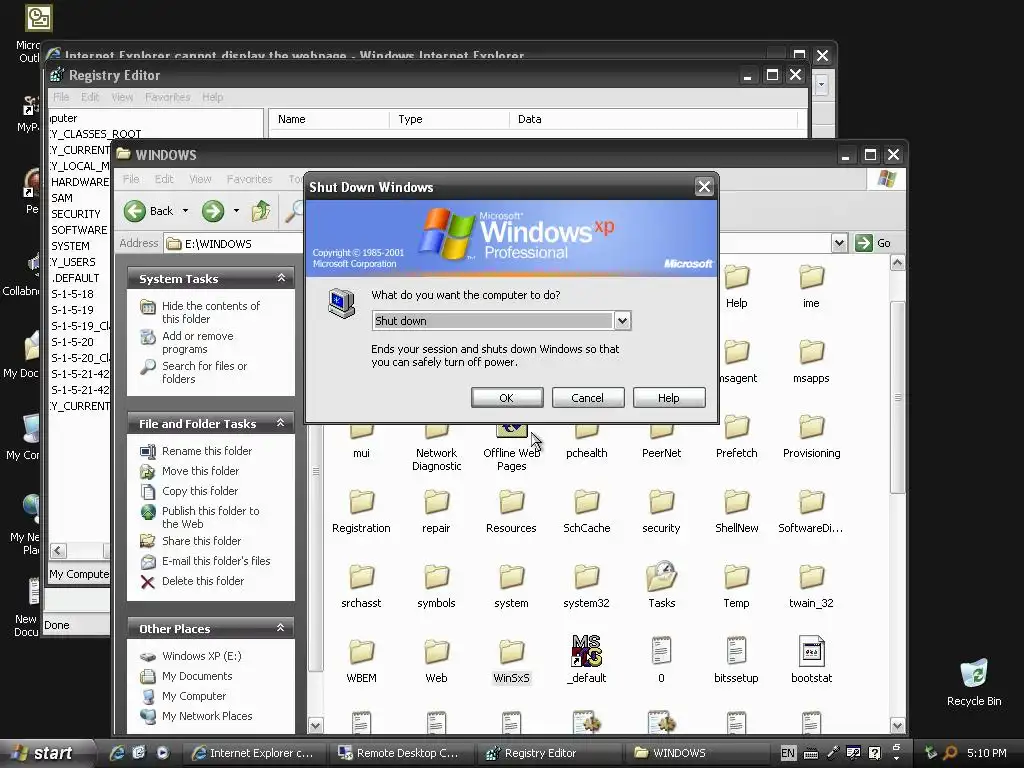
Task: Select the _default MS-DOS shortcut icon
Action: (586, 651)
